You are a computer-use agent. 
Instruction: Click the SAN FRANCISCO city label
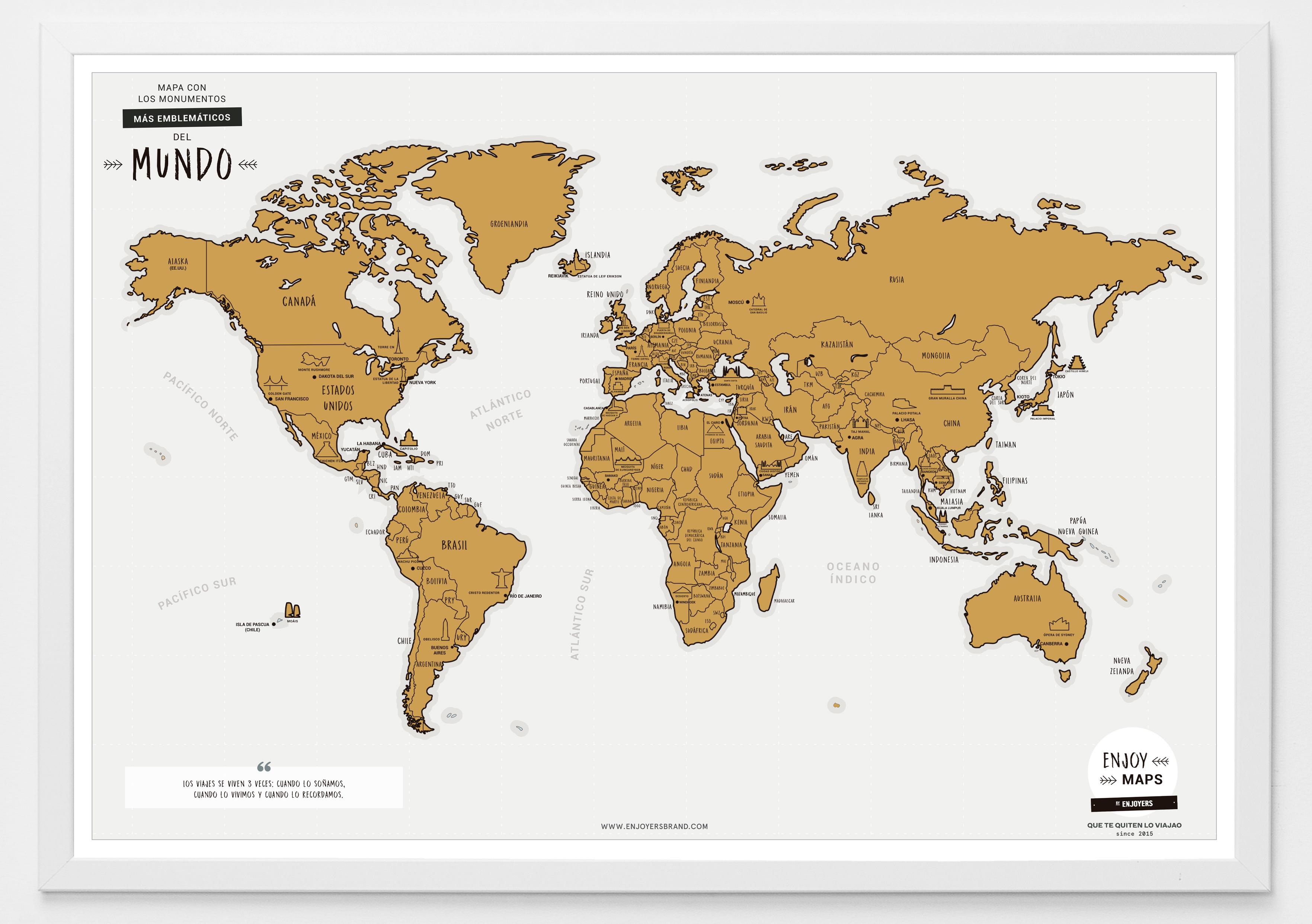click(x=291, y=399)
